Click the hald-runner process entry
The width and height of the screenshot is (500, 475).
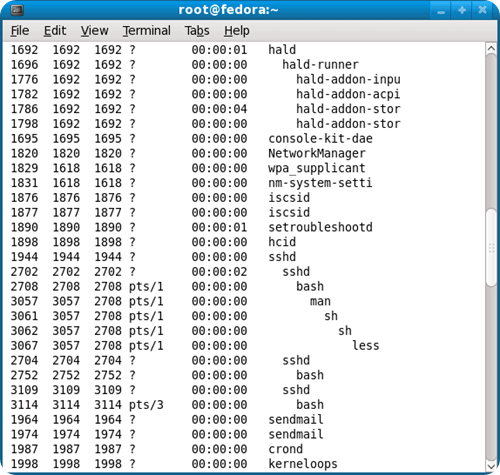[320, 65]
